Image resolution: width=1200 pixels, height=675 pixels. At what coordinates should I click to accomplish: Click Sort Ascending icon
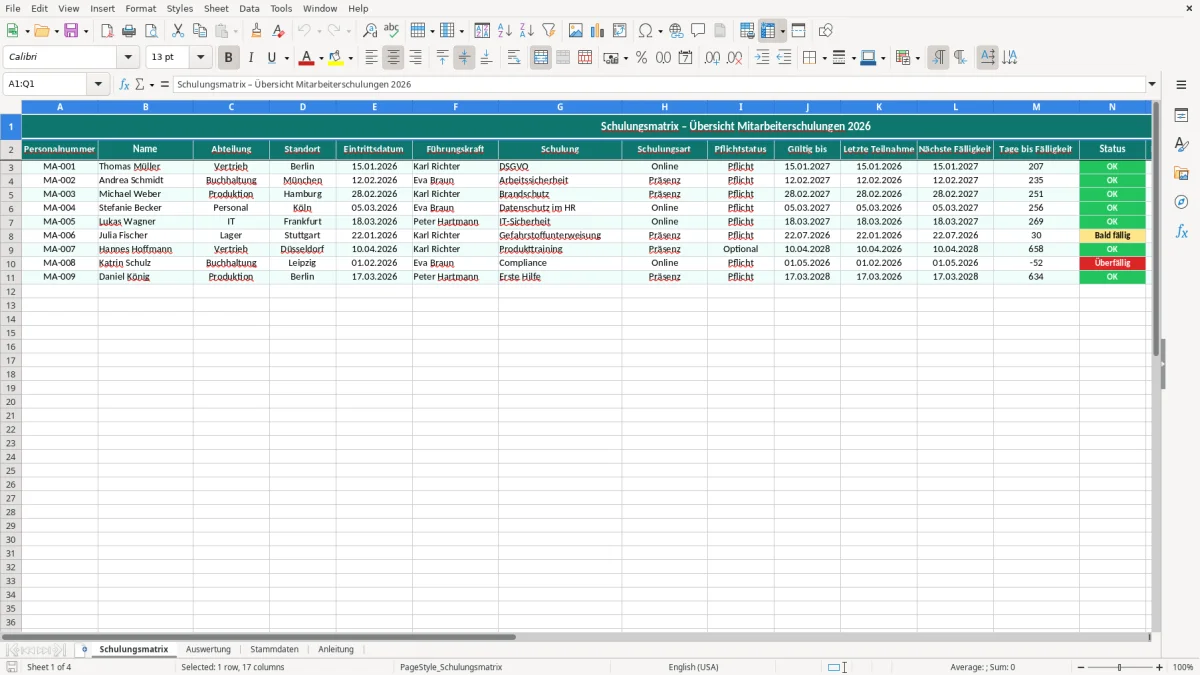(x=505, y=31)
